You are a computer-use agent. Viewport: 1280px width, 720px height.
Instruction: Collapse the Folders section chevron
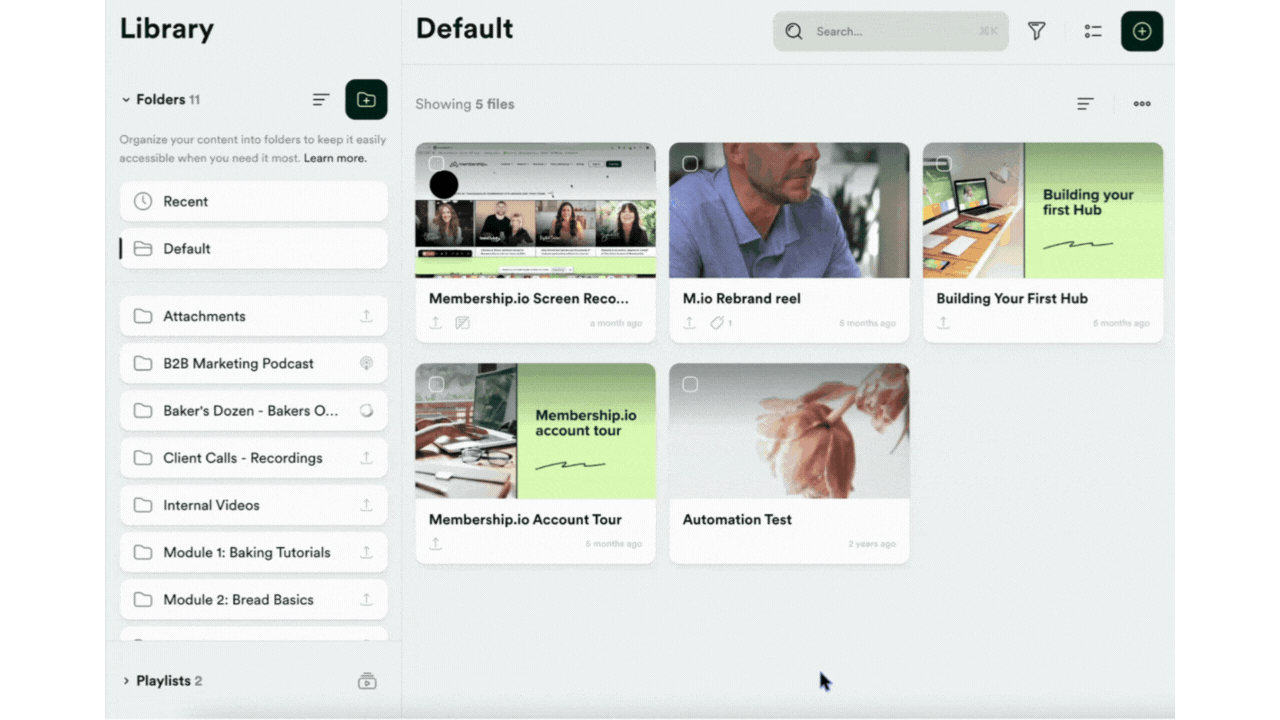(x=126, y=100)
